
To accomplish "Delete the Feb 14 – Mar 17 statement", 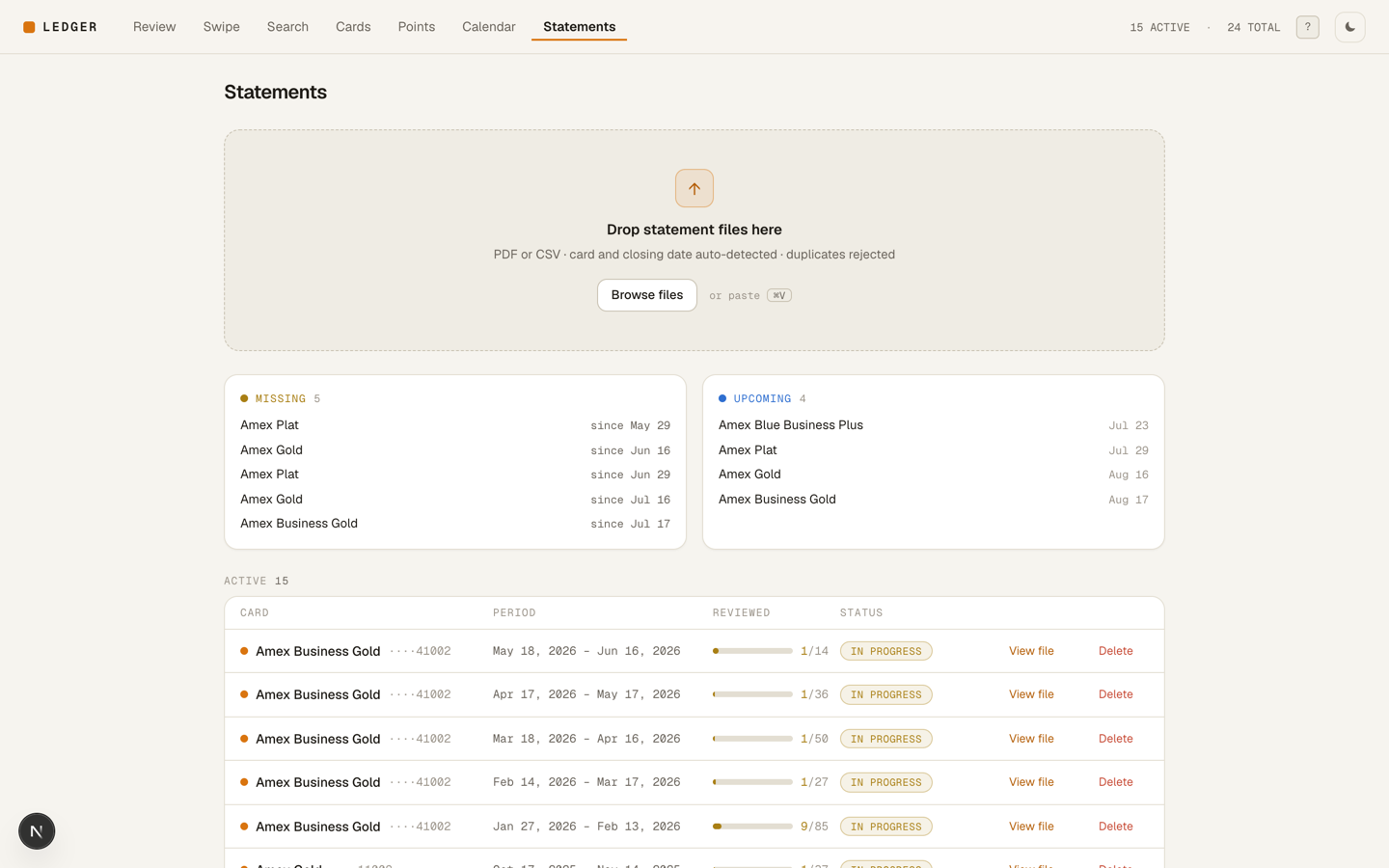I will pyautogui.click(x=1116, y=782).
